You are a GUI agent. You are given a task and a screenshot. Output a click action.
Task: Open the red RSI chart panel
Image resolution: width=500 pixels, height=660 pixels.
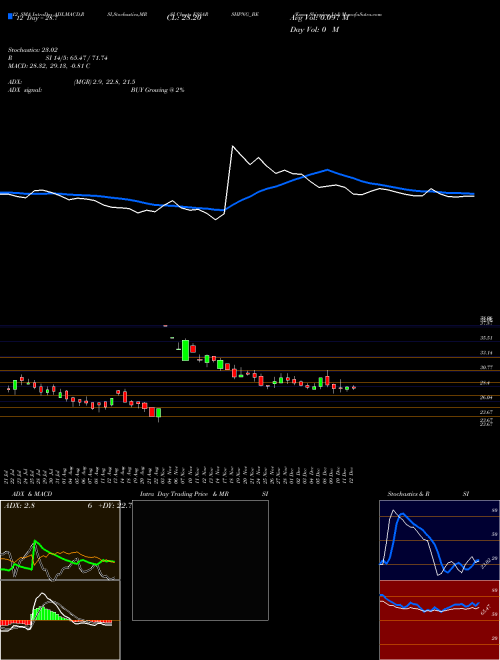coord(439,620)
